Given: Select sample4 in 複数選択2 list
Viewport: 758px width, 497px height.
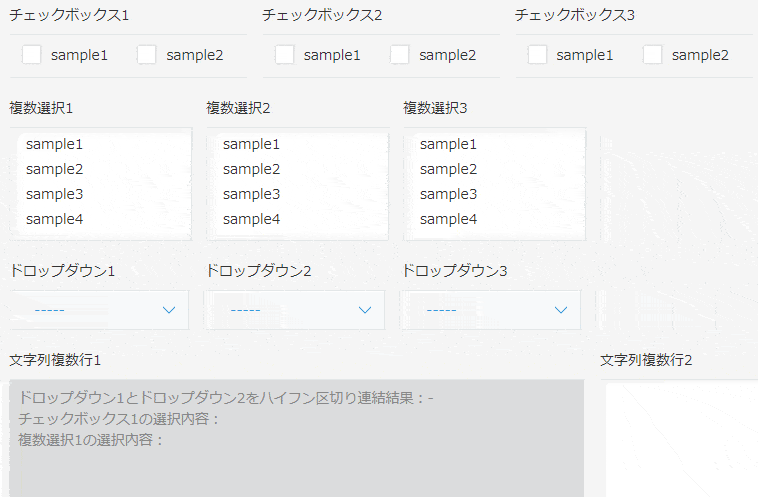Looking at the screenshot, I should [x=252, y=219].
